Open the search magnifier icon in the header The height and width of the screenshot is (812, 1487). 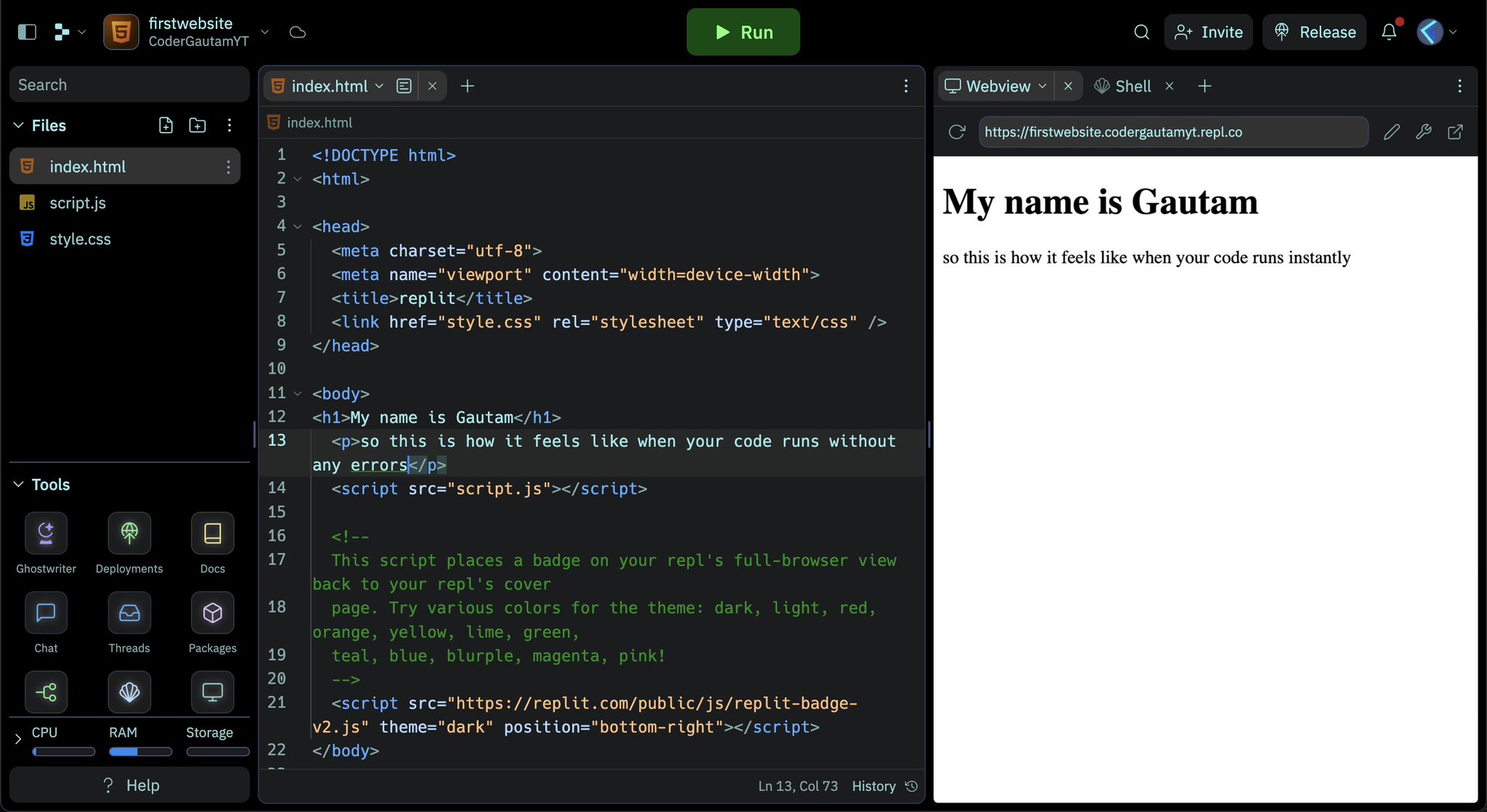[1141, 32]
